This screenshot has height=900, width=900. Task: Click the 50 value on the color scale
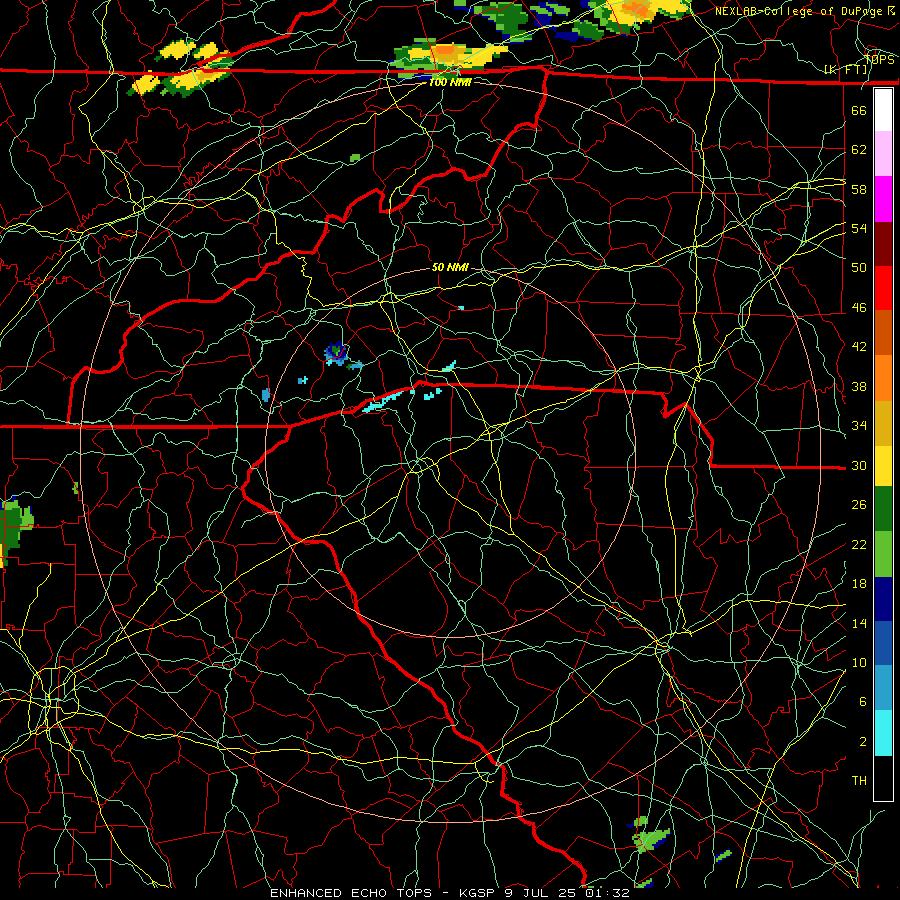click(x=859, y=267)
